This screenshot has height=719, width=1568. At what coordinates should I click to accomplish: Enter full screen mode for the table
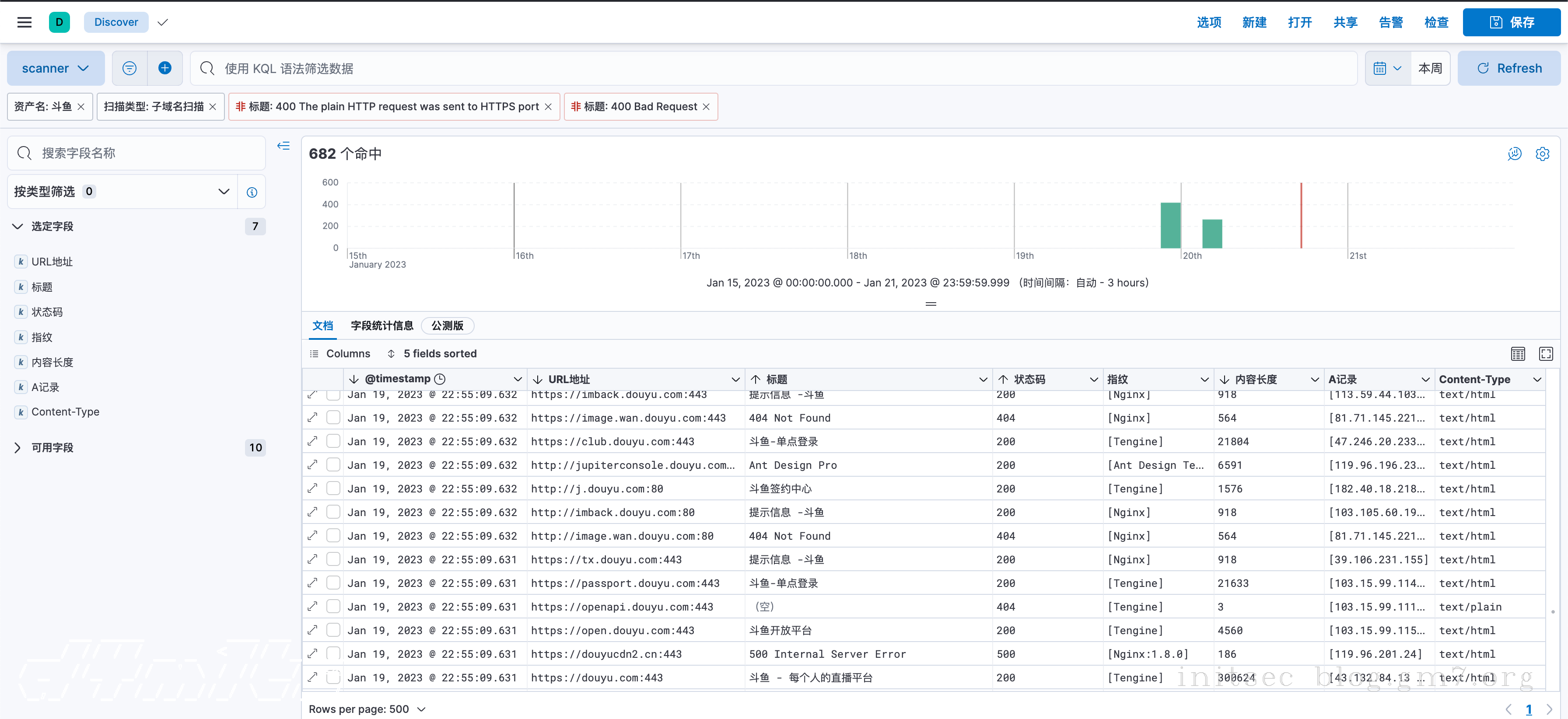click(1546, 353)
